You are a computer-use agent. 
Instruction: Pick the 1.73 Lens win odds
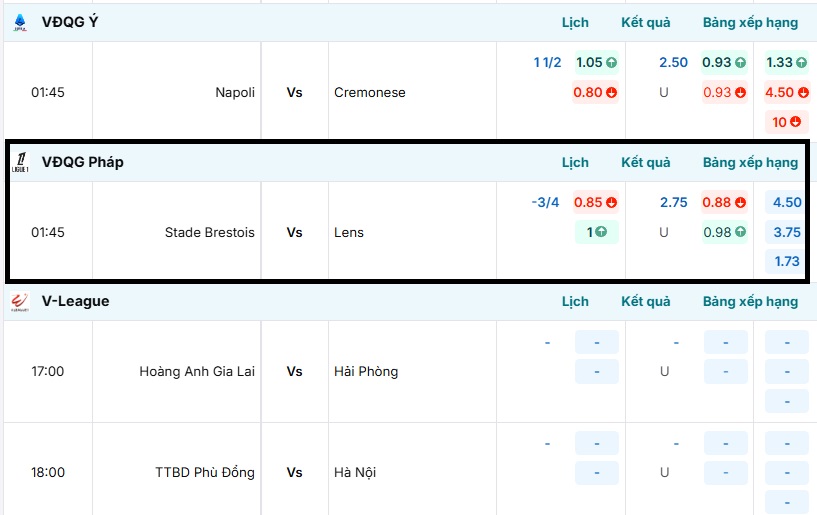pyautogui.click(x=786, y=261)
